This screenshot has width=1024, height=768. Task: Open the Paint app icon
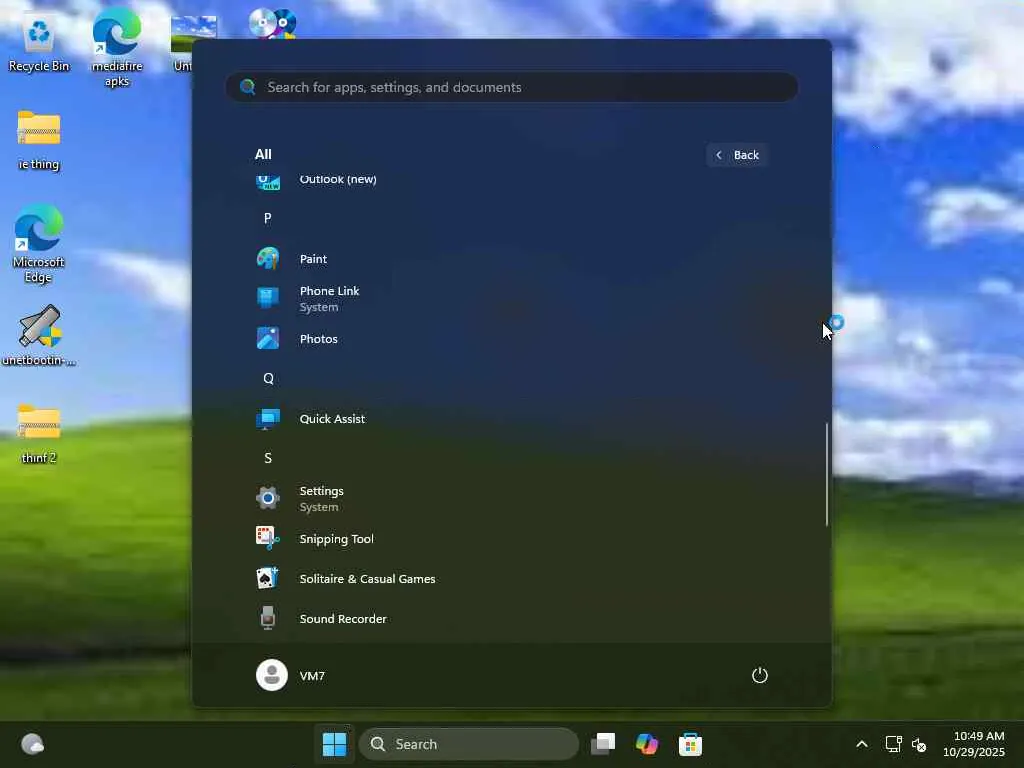click(268, 259)
